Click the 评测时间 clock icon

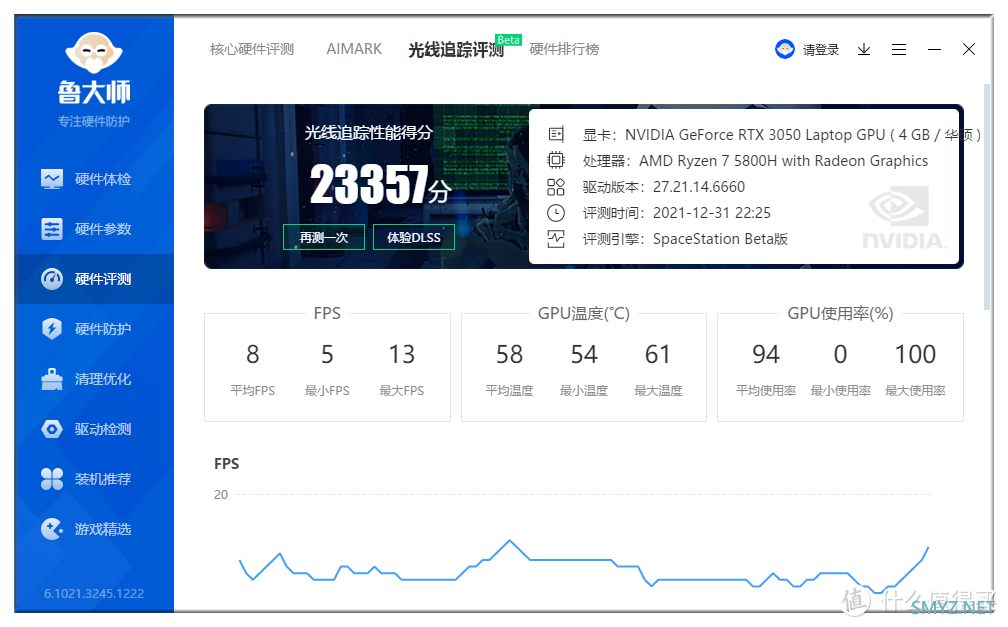tap(556, 213)
